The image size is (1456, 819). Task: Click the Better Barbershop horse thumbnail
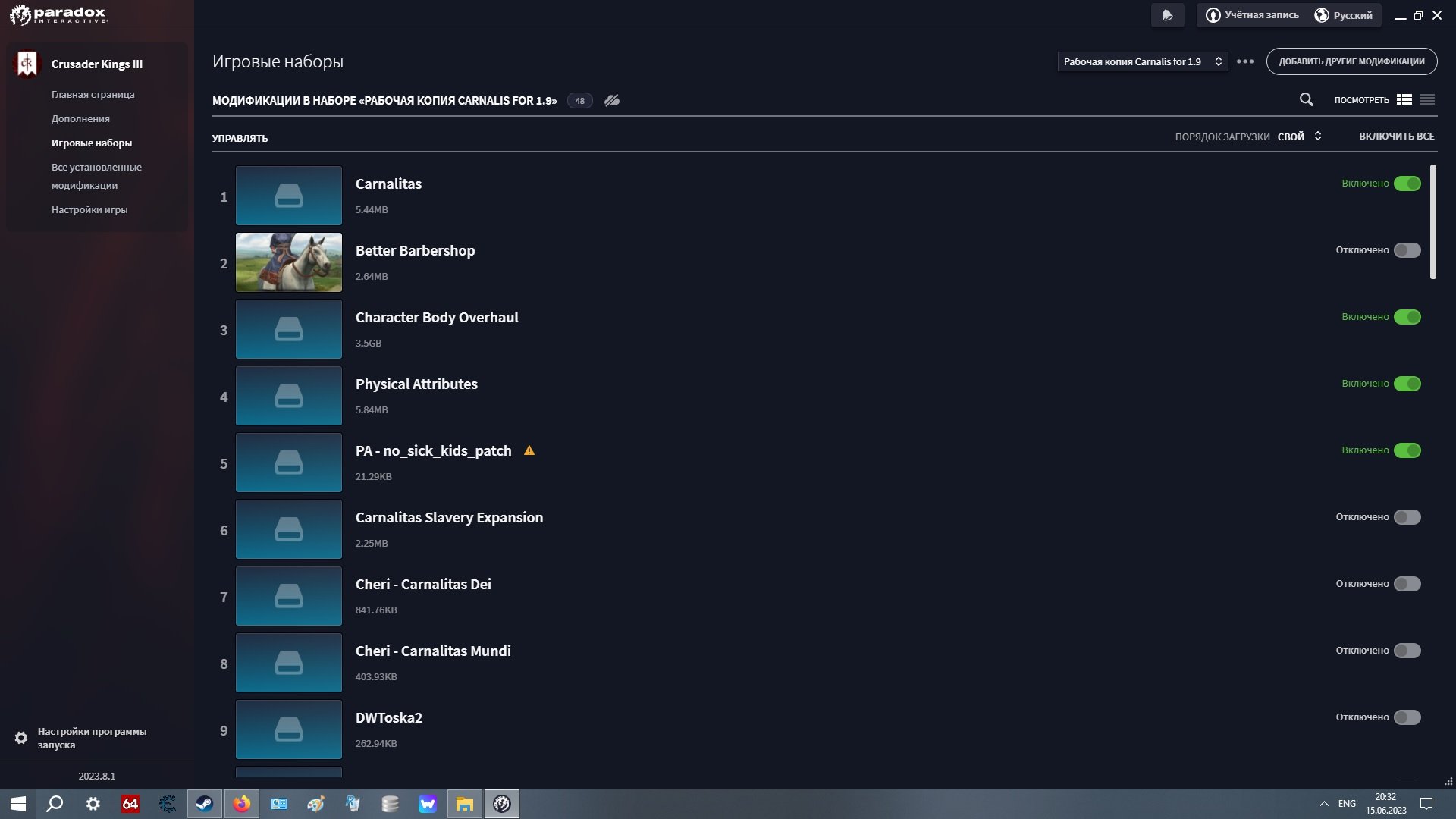click(289, 262)
